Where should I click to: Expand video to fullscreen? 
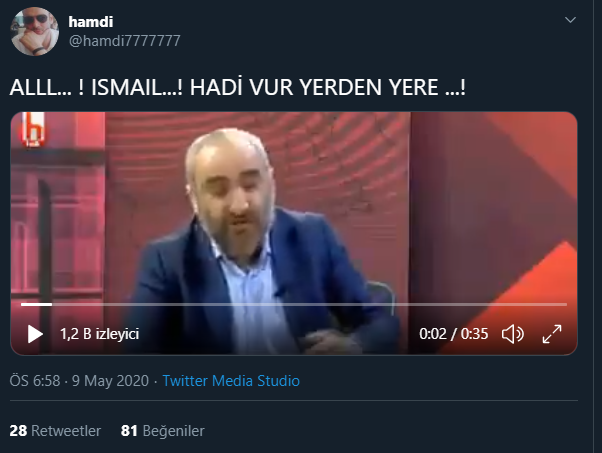click(552, 334)
